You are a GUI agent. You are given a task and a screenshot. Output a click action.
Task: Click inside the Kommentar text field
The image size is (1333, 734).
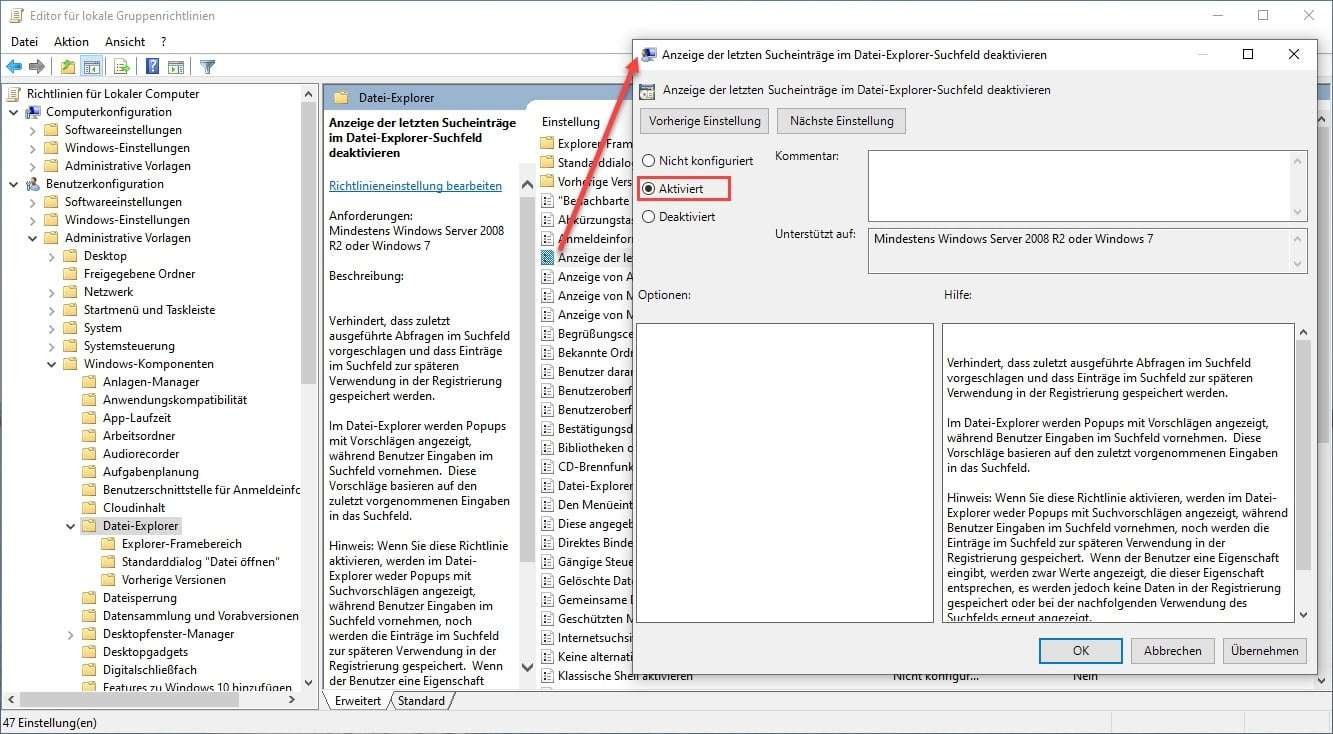1085,185
